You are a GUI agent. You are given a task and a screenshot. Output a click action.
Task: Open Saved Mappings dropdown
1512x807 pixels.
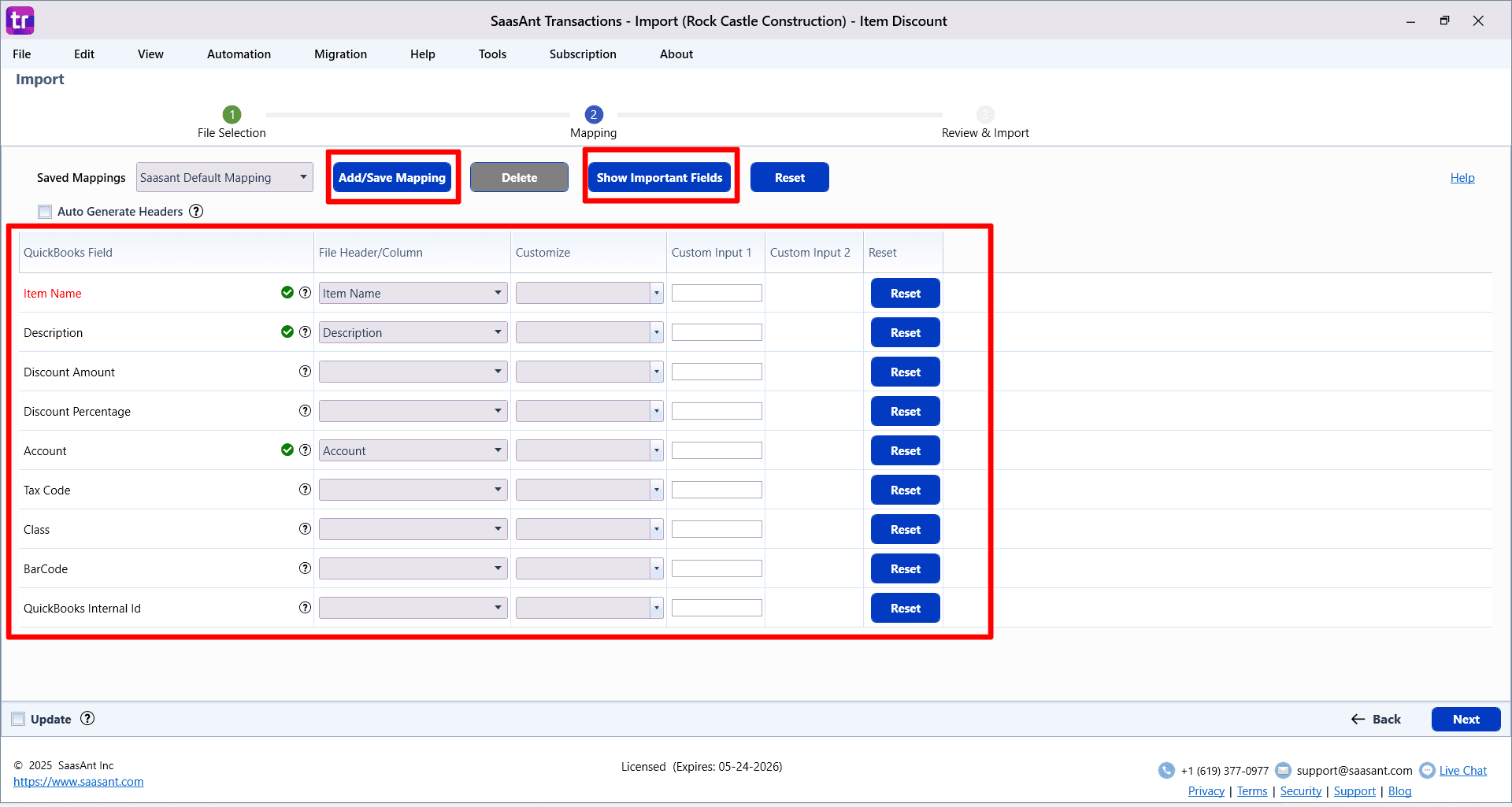(224, 177)
